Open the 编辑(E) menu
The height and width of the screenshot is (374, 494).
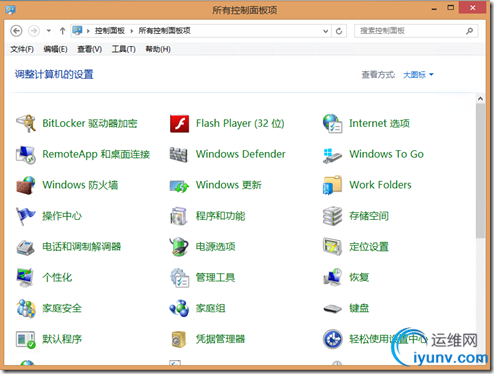point(55,49)
